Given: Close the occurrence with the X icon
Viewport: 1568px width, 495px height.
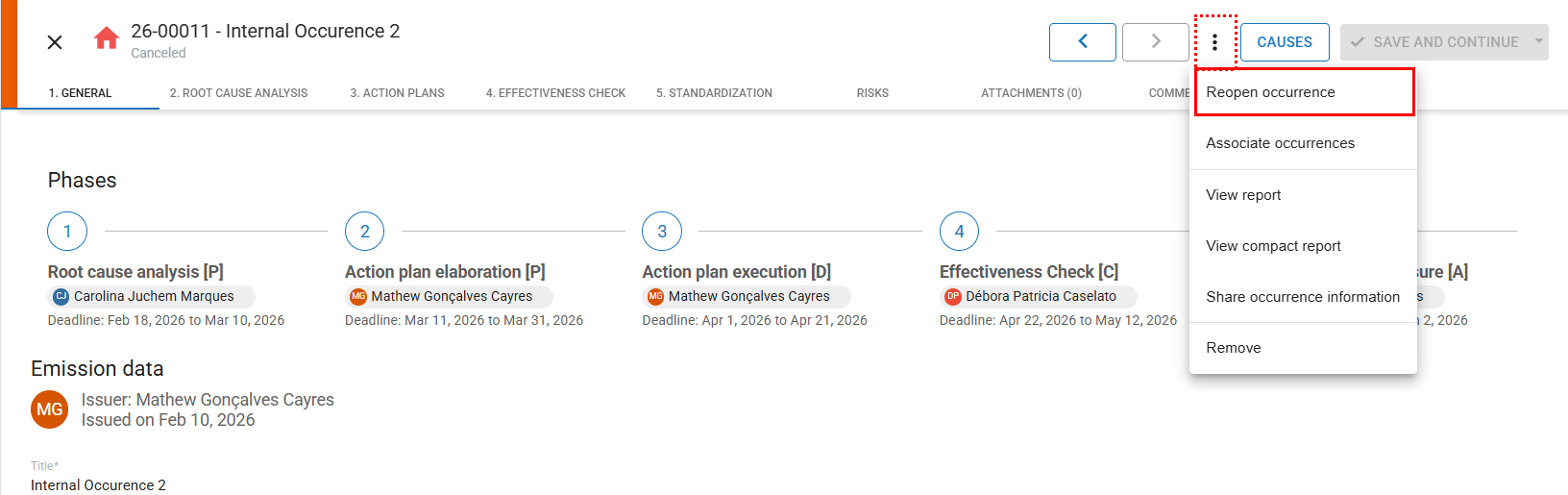Looking at the screenshot, I should pos(55,42).
